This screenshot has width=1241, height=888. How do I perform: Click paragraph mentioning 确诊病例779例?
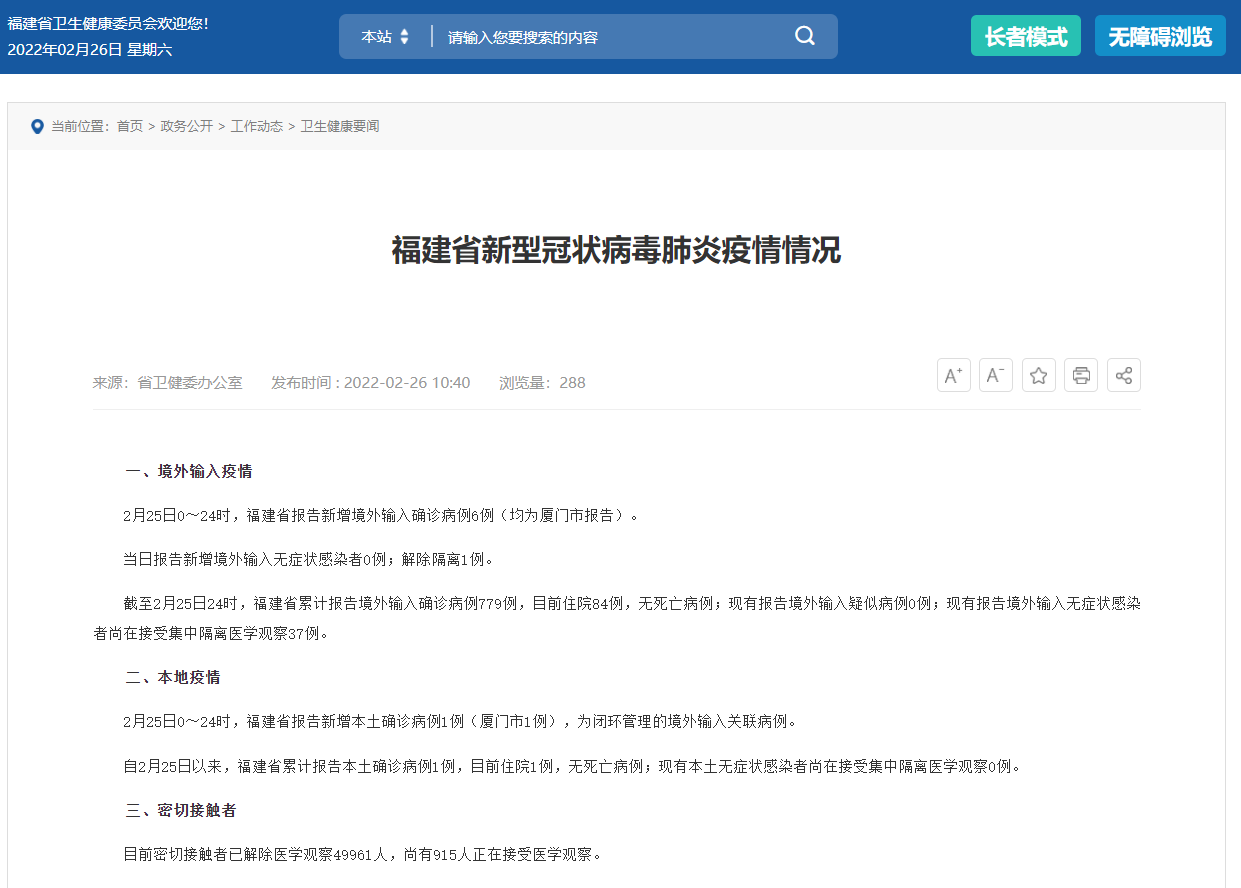click(617, 618)
